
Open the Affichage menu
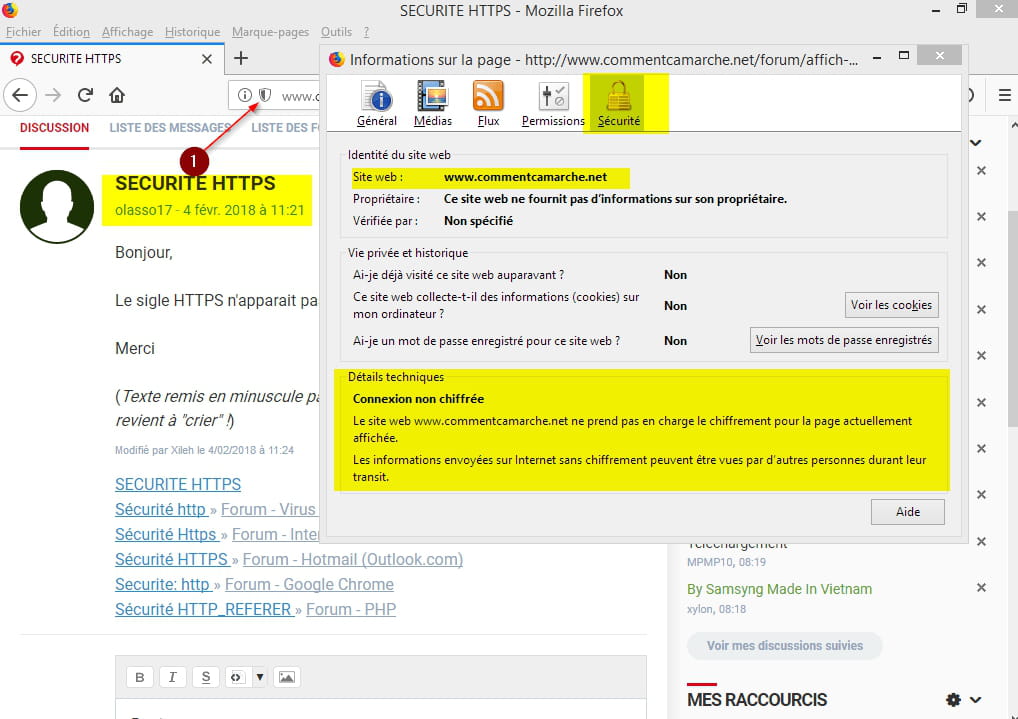point(127,32)
